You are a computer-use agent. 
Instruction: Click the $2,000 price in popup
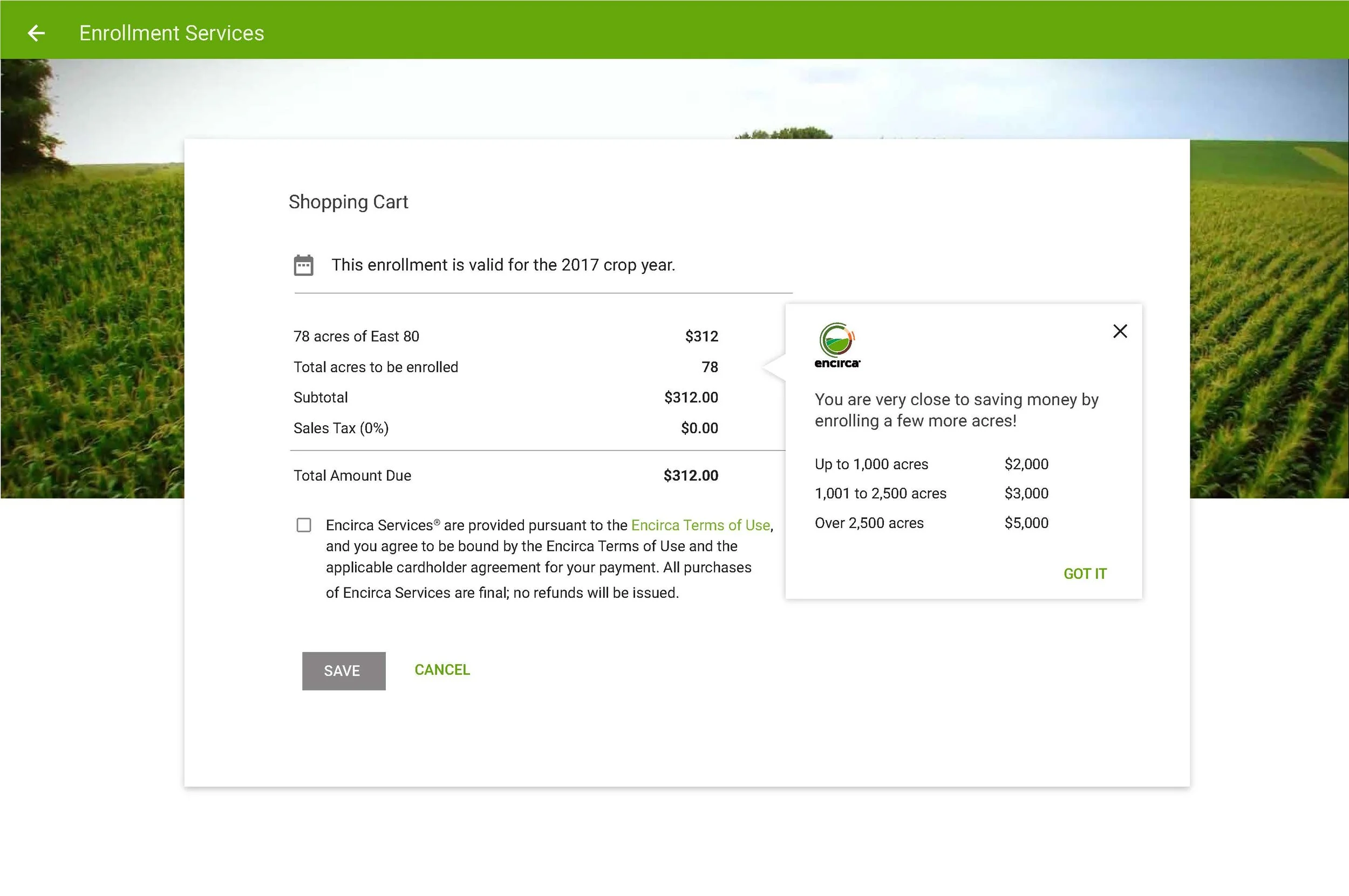tap(1026, 464)
